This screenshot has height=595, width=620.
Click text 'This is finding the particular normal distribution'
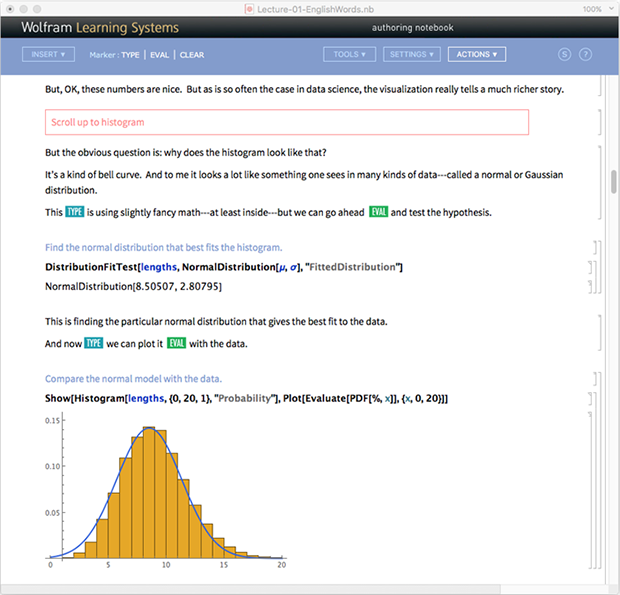(216, 321)
